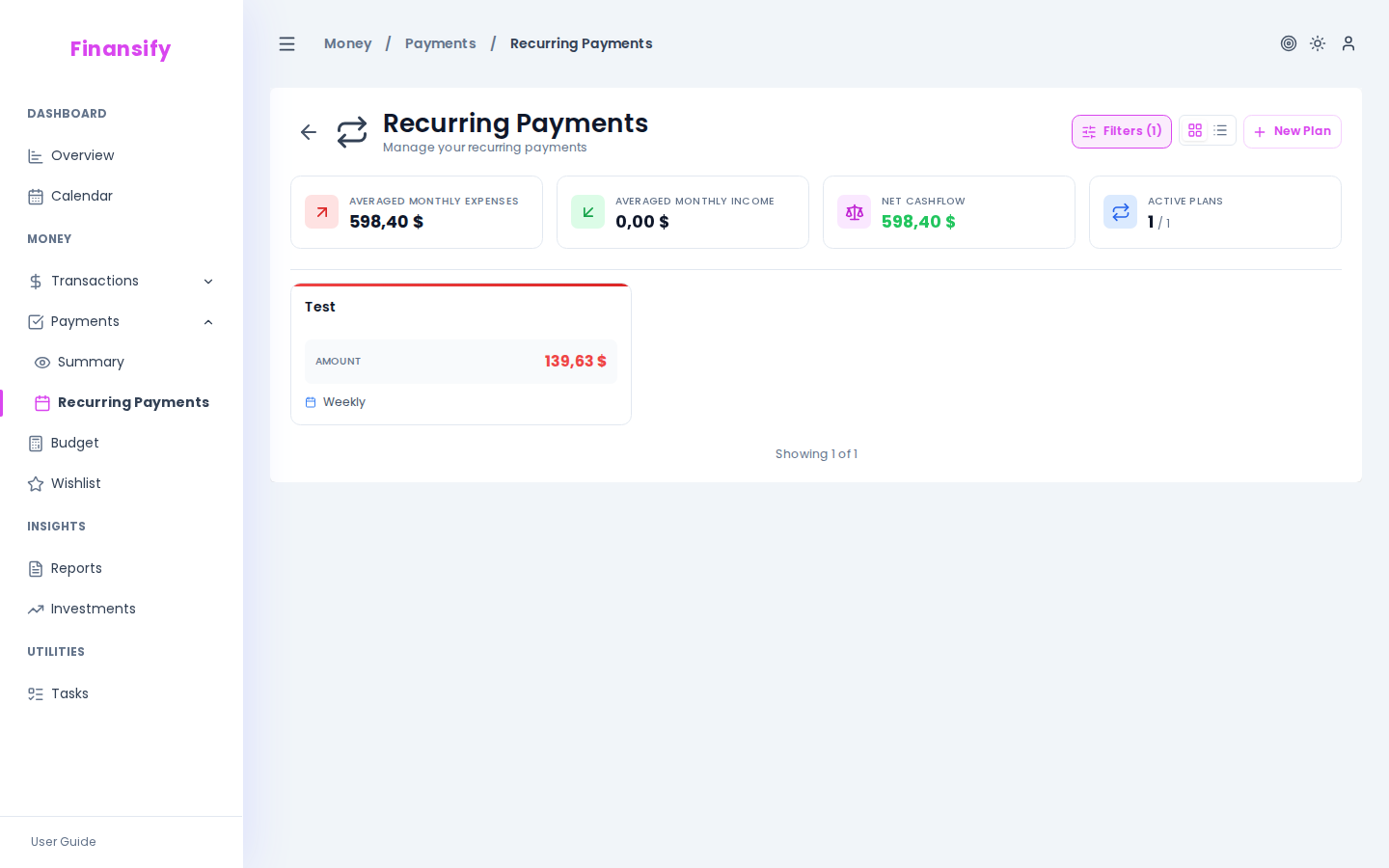Open the Wishlist star icon
1389x868 pixels.
(36, 483)
